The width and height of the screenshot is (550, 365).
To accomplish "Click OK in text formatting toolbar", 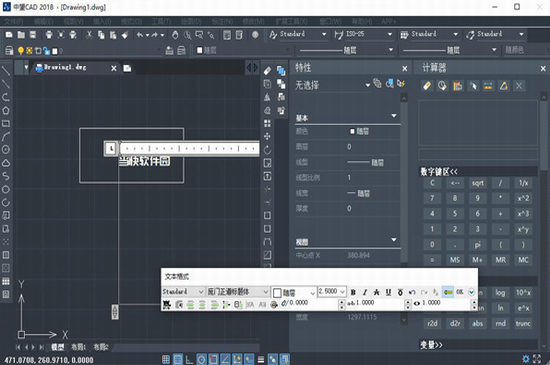I will coord(460,292).
